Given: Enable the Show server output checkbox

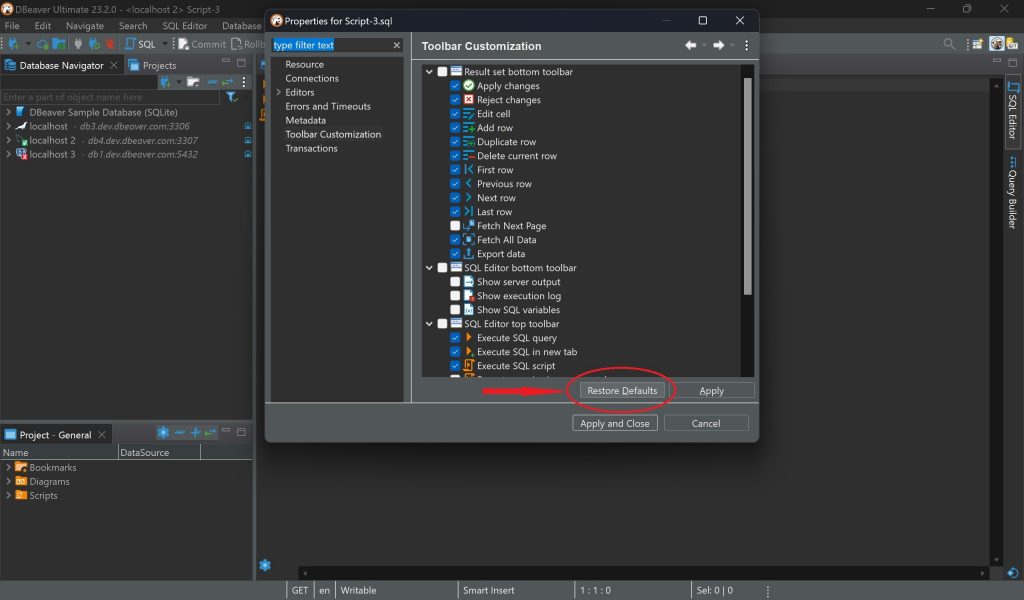Looking at the screenshot, I should coord(455,282).
